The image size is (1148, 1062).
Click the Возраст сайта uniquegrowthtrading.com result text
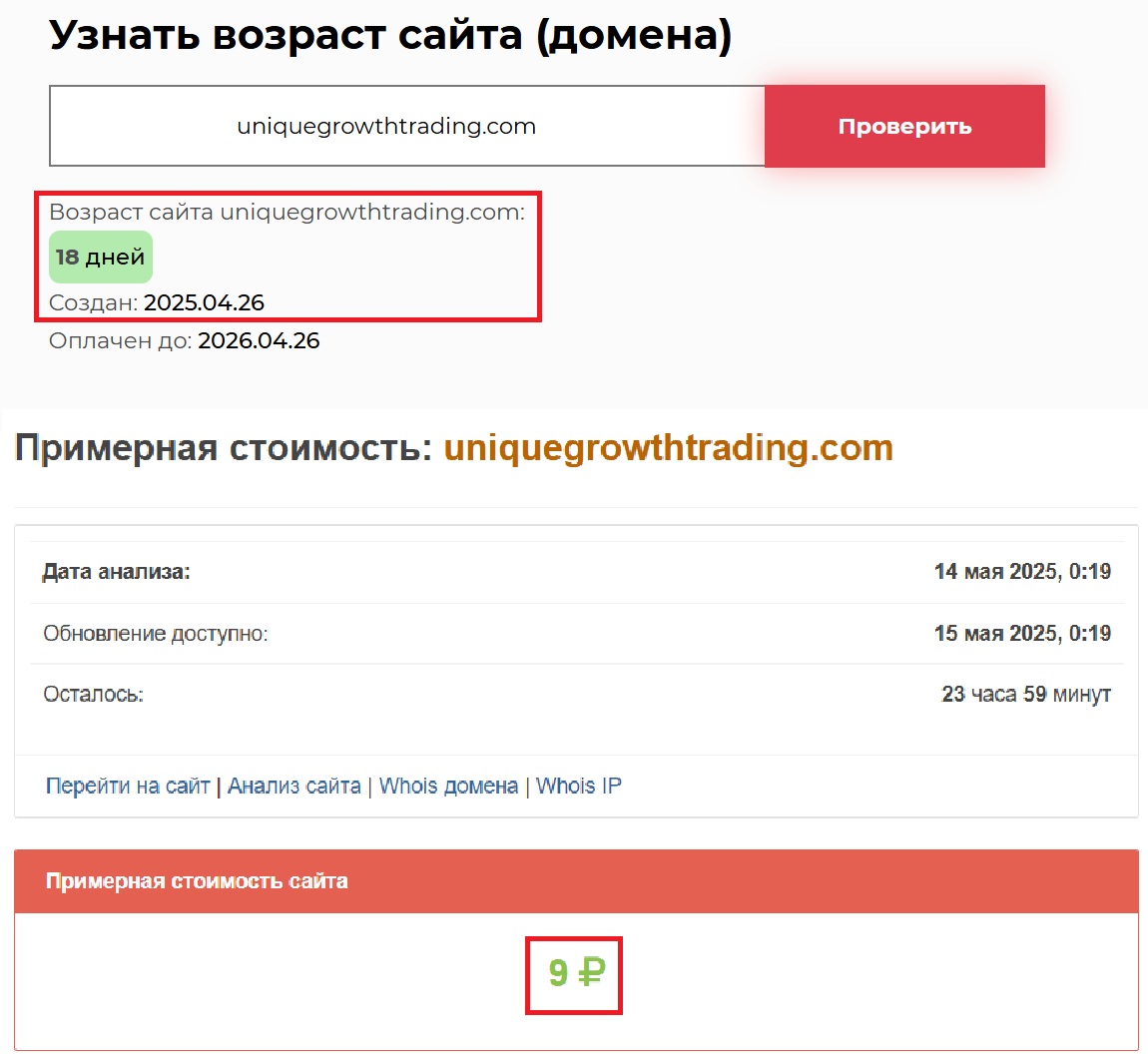point(287,212)
